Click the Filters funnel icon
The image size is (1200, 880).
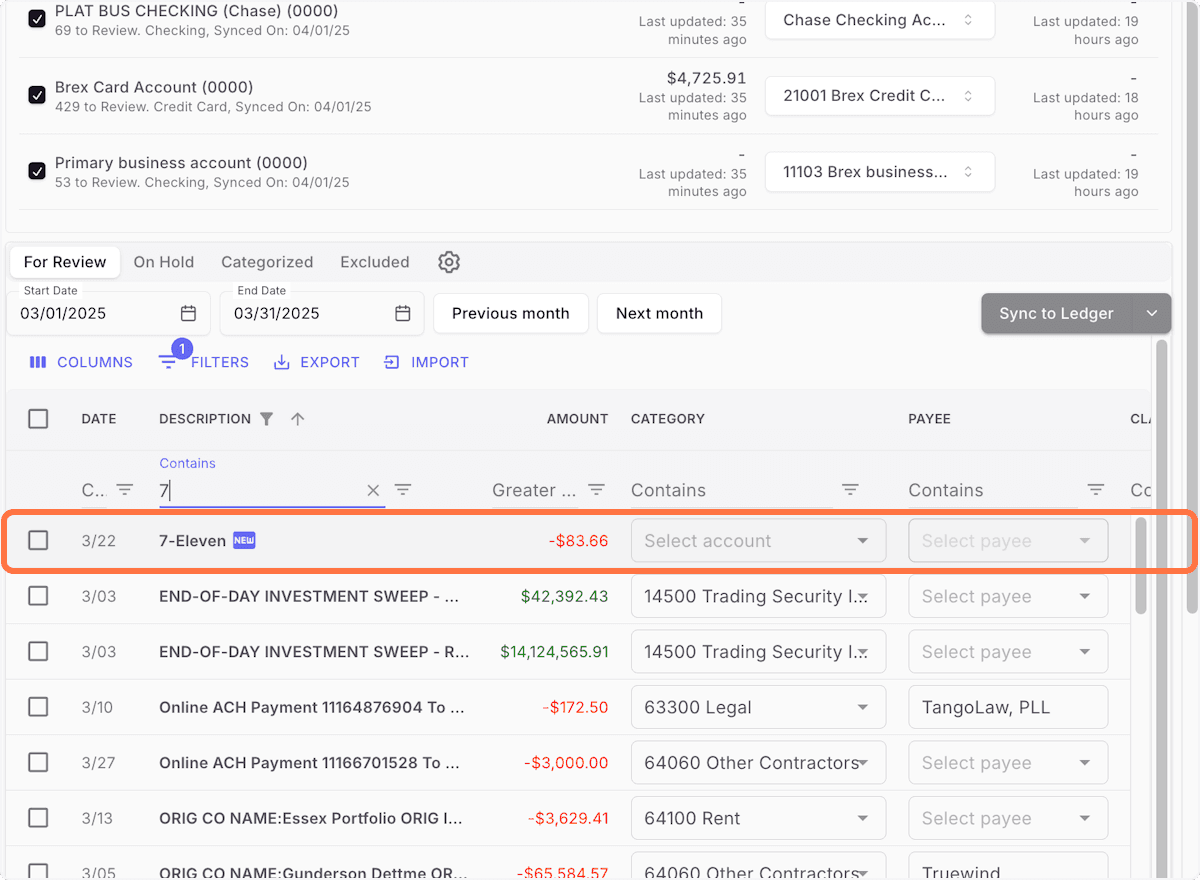coord(168,362)
